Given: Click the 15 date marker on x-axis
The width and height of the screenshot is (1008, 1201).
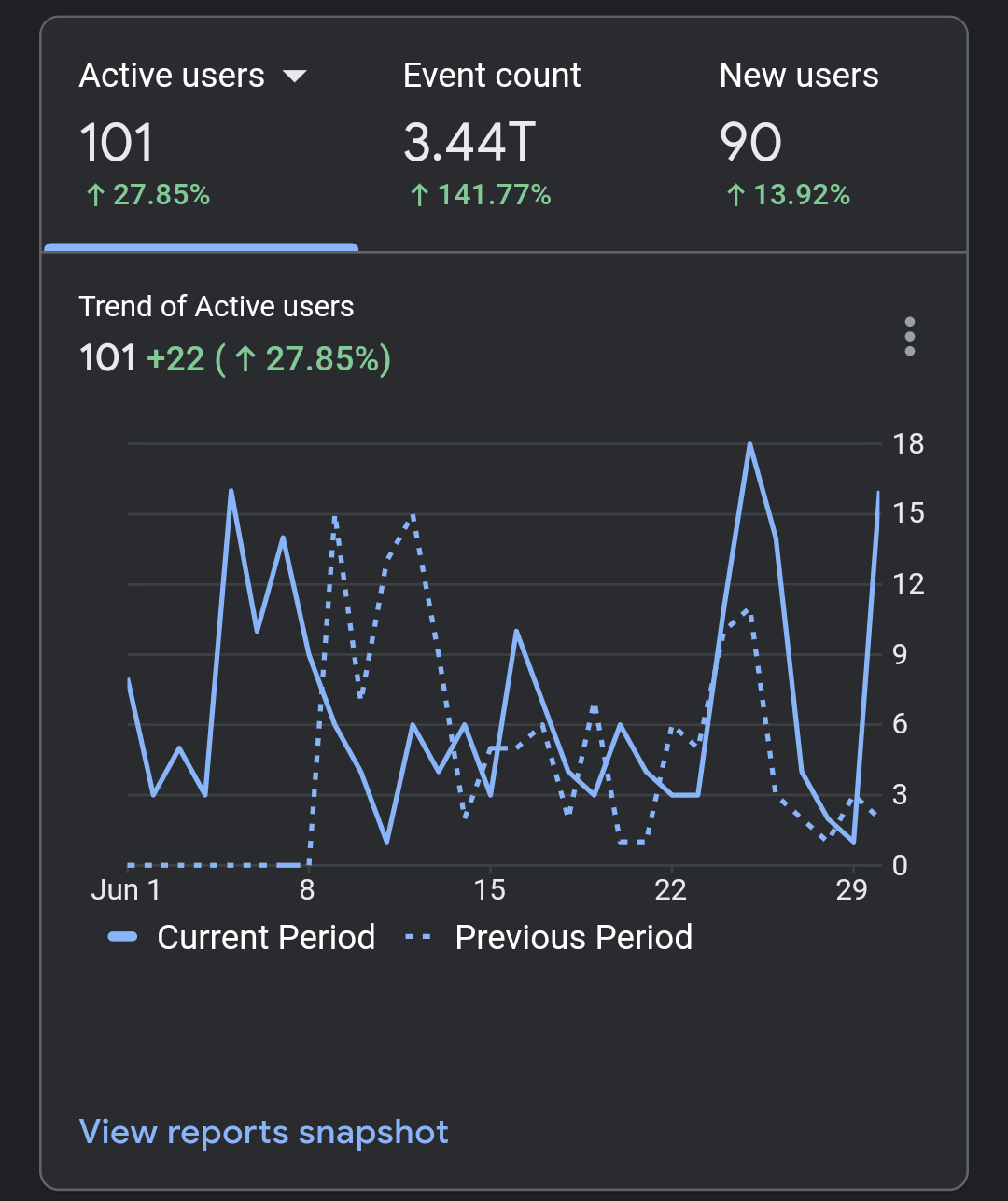Looking at the screenshot, I should coord(490,889).
